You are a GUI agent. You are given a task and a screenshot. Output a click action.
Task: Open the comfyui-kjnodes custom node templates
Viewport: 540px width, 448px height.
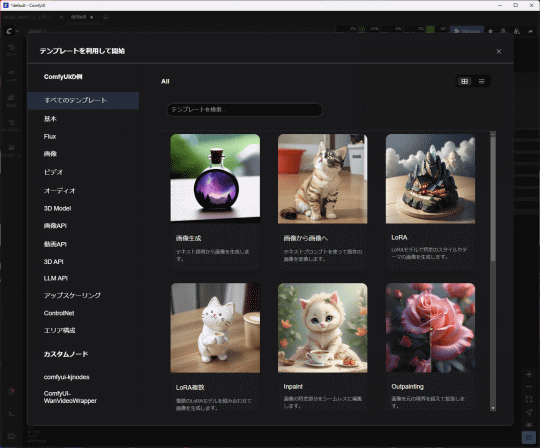66,377
